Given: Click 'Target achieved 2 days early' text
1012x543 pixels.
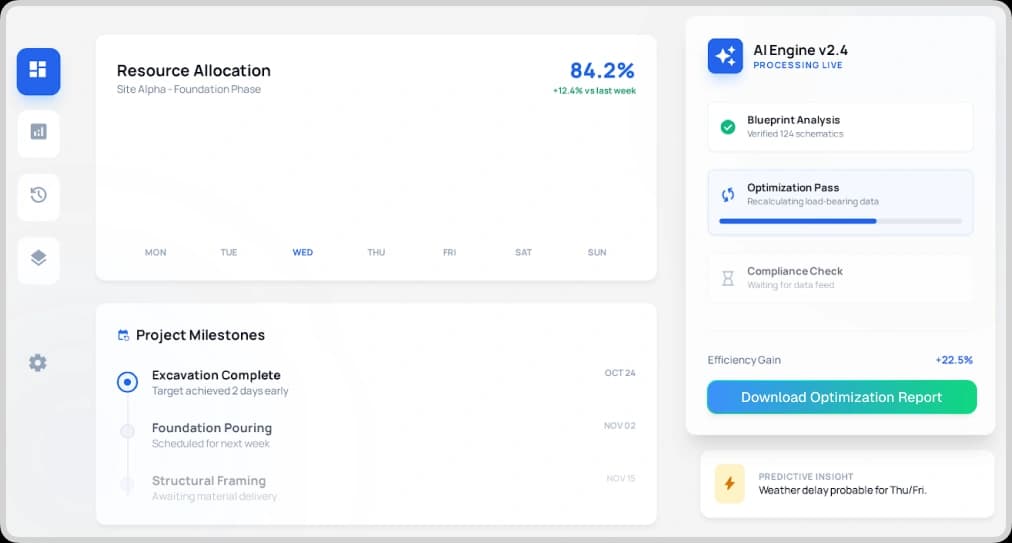Looking at the screenshot, I should (220, 391).
